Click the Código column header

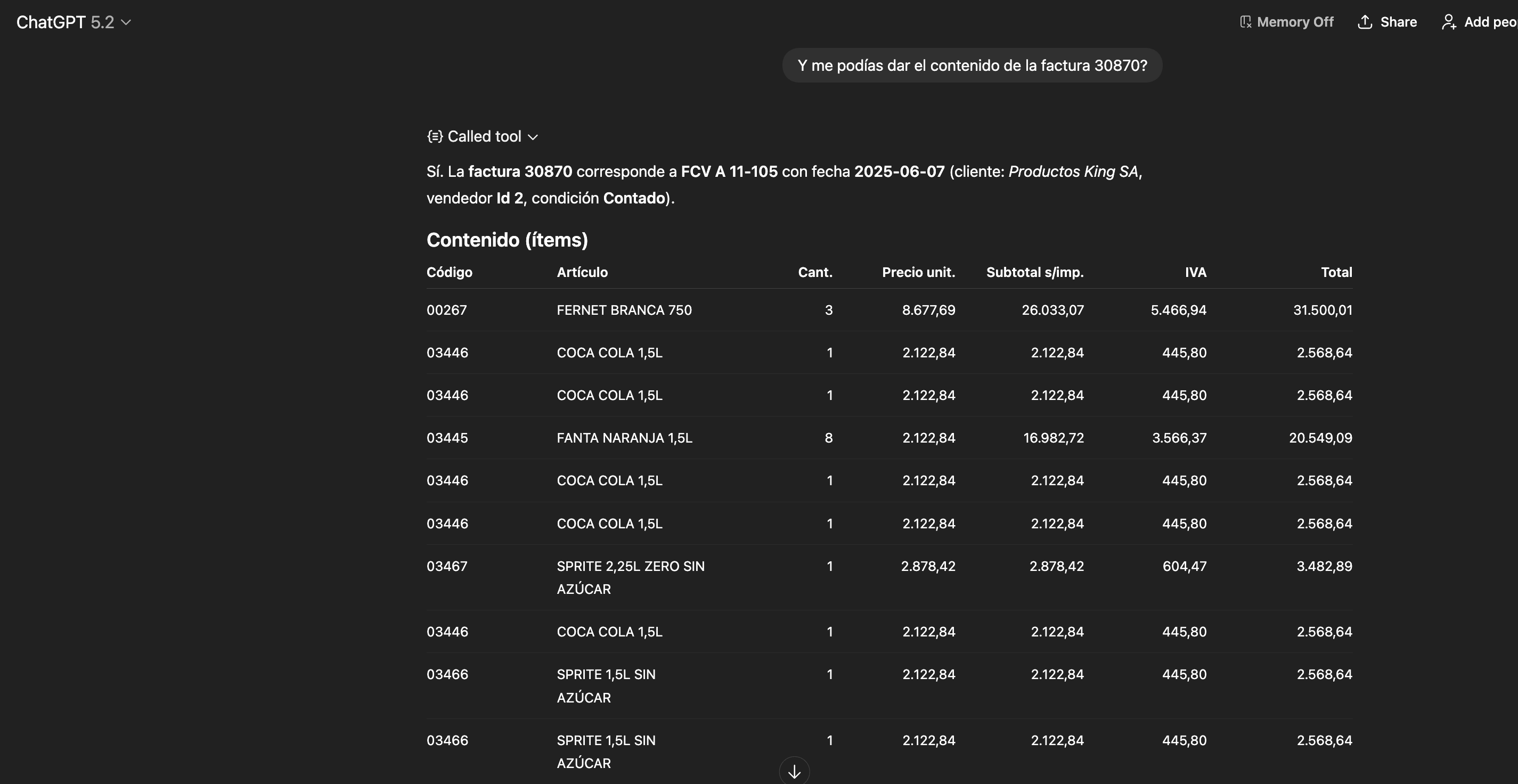click(449, 272)
